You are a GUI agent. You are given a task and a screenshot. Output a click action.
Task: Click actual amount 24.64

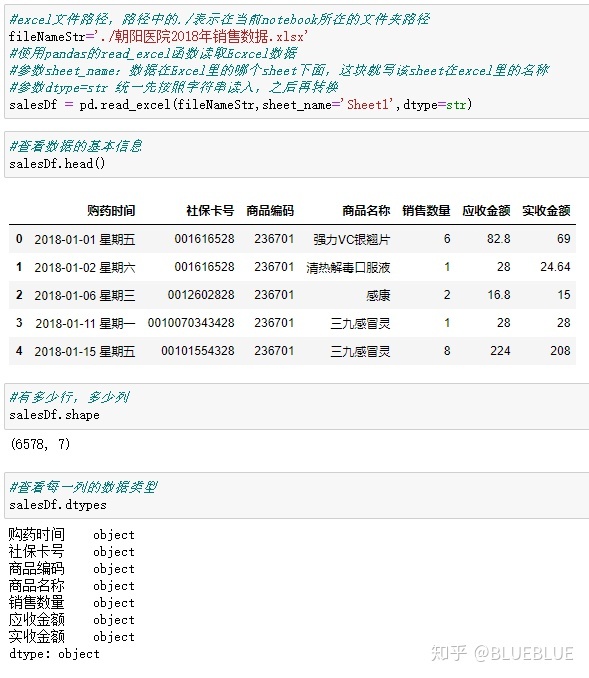555,267
